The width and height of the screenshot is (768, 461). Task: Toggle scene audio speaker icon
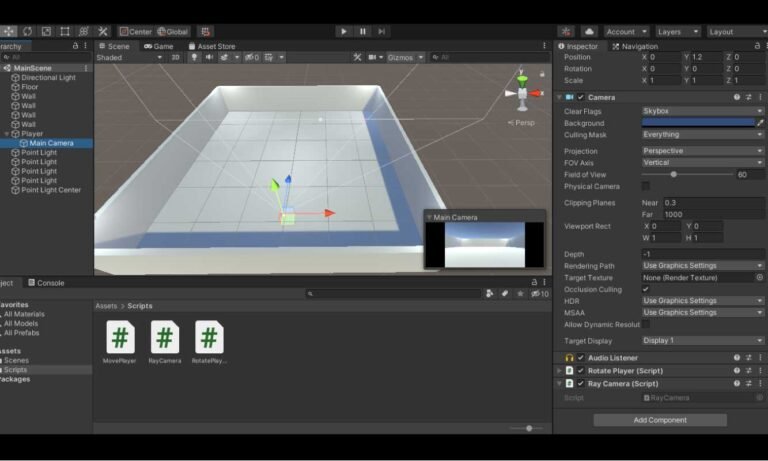click(x=209, y=57)
